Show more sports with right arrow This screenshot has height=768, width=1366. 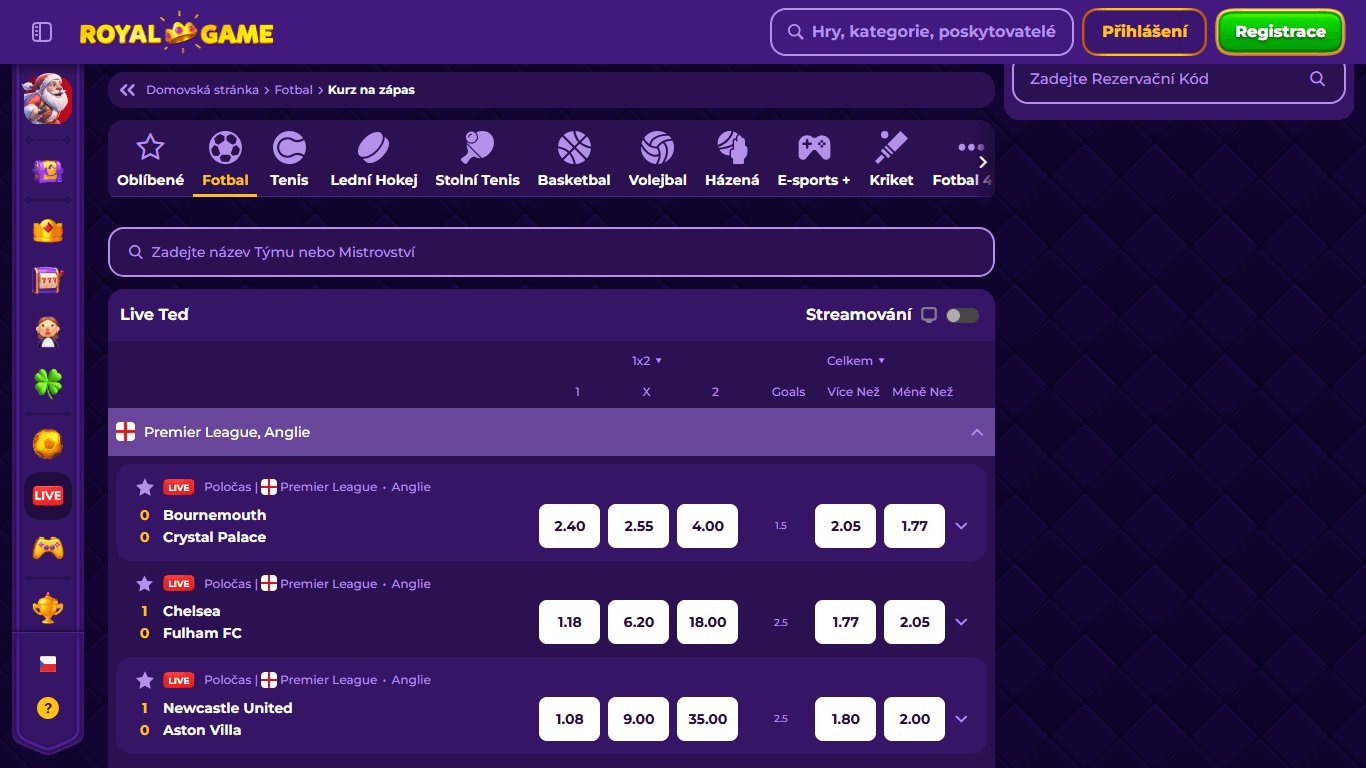983,162
